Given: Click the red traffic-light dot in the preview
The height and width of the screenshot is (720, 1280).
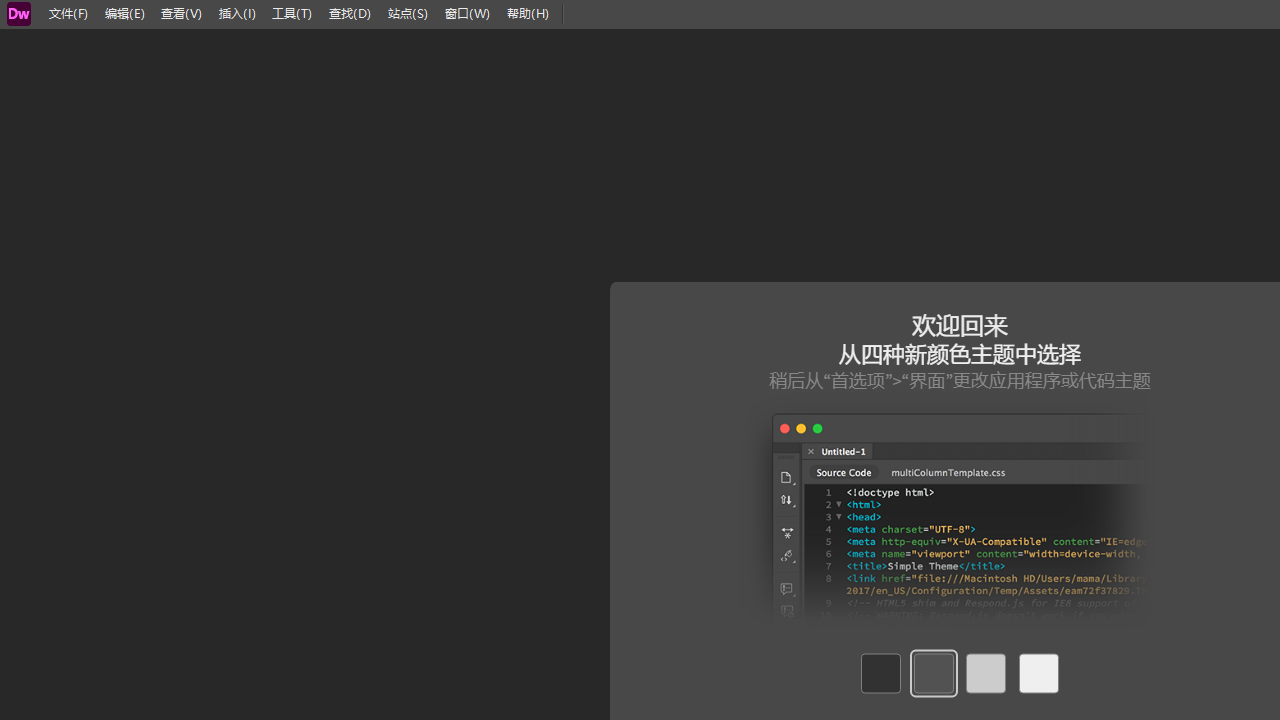Looking at the screenshot, I should pos(785,428).
